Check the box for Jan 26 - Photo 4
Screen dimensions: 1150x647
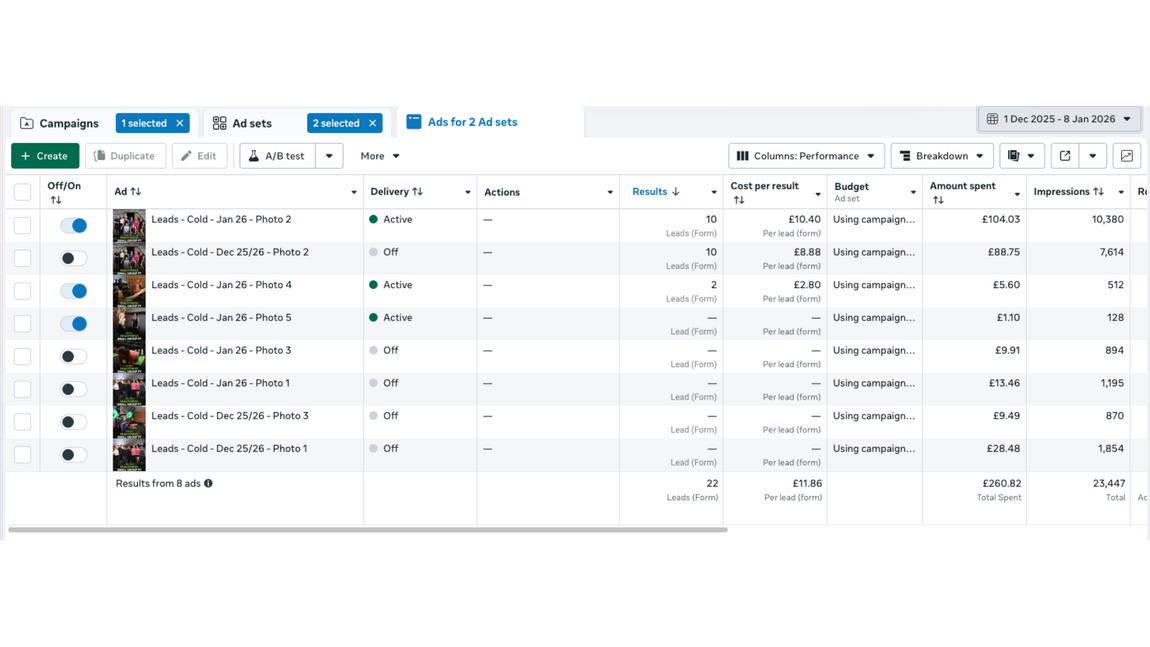pos(22,291)
